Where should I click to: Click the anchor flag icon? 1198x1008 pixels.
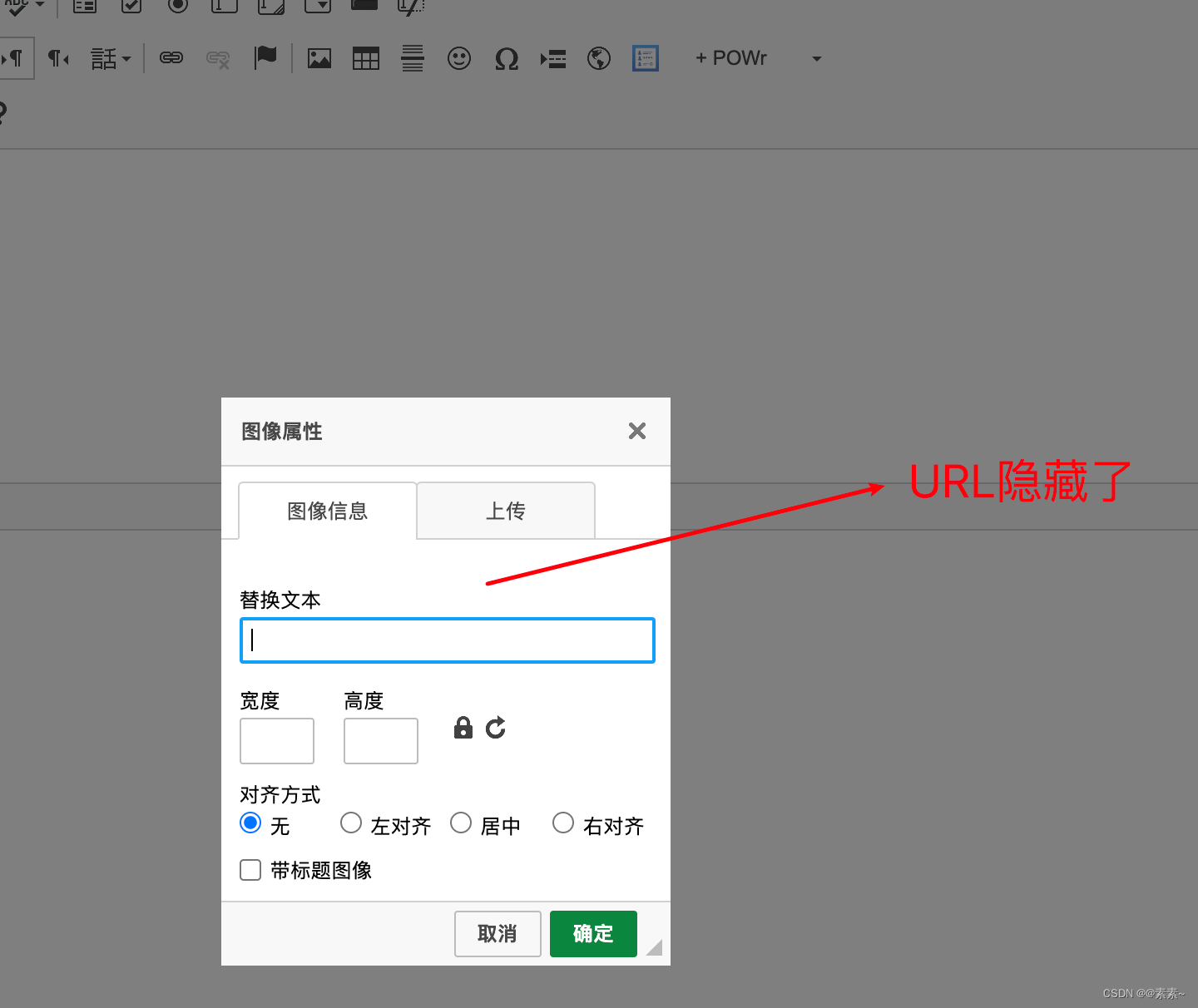click(x=265, y=57)
